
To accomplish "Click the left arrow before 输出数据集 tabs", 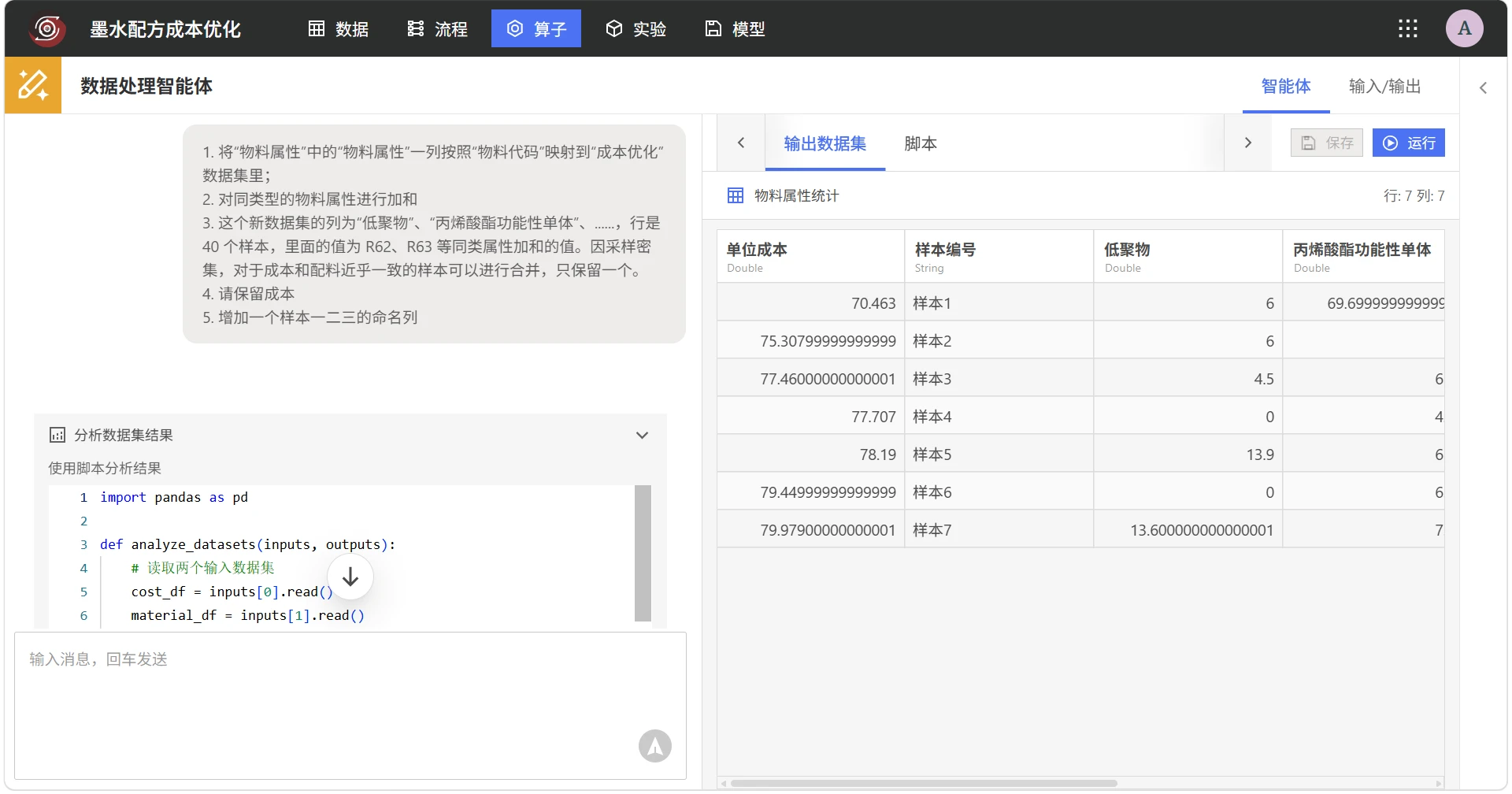I will [741, 143].
